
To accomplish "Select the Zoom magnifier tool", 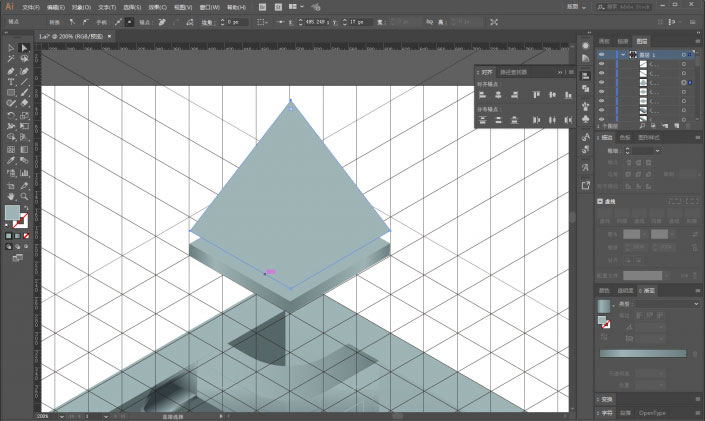I will (24, 197).
